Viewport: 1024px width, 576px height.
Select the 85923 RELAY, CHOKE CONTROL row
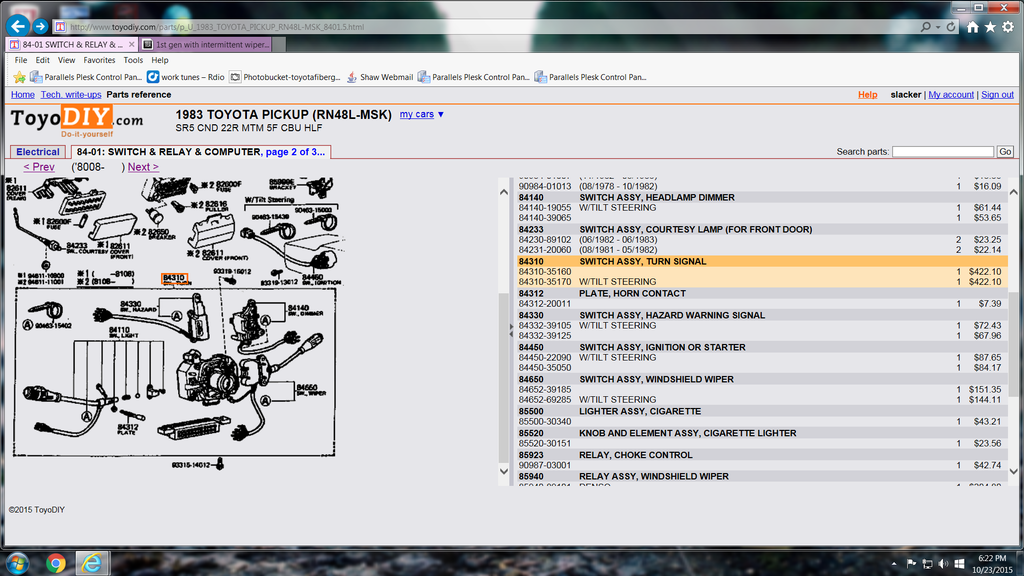[x=761, y=455]
